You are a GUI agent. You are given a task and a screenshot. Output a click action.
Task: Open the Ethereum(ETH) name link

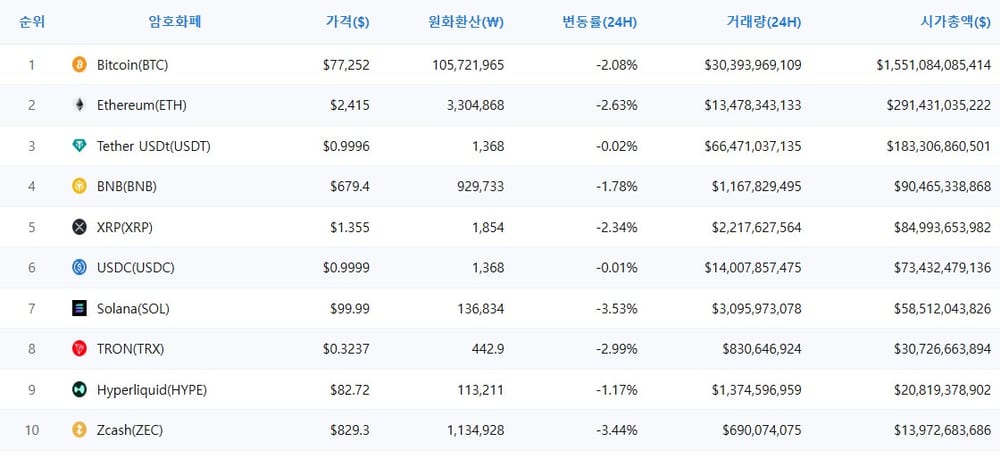[142, 105]
